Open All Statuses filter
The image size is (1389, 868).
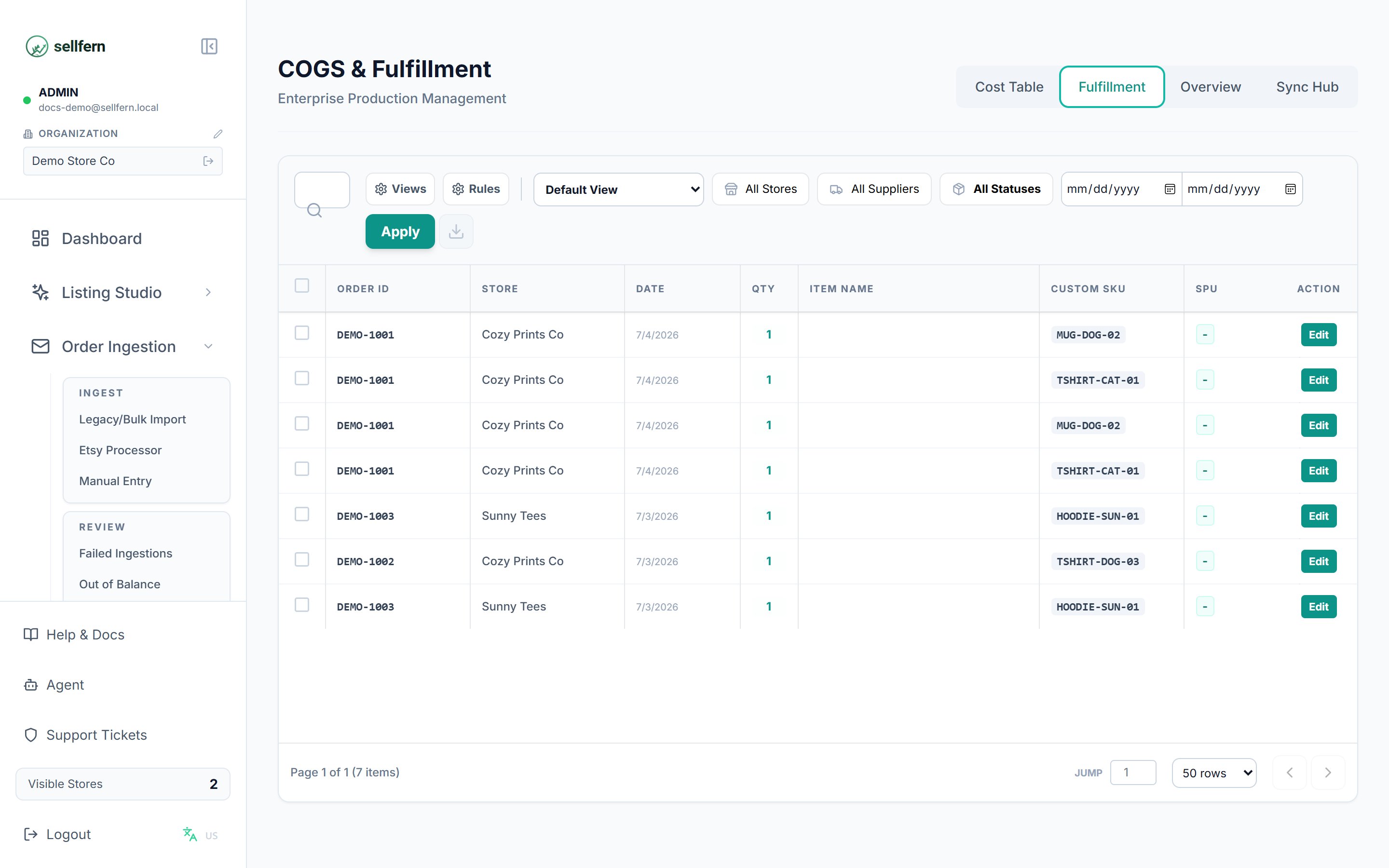coord(996,189)
